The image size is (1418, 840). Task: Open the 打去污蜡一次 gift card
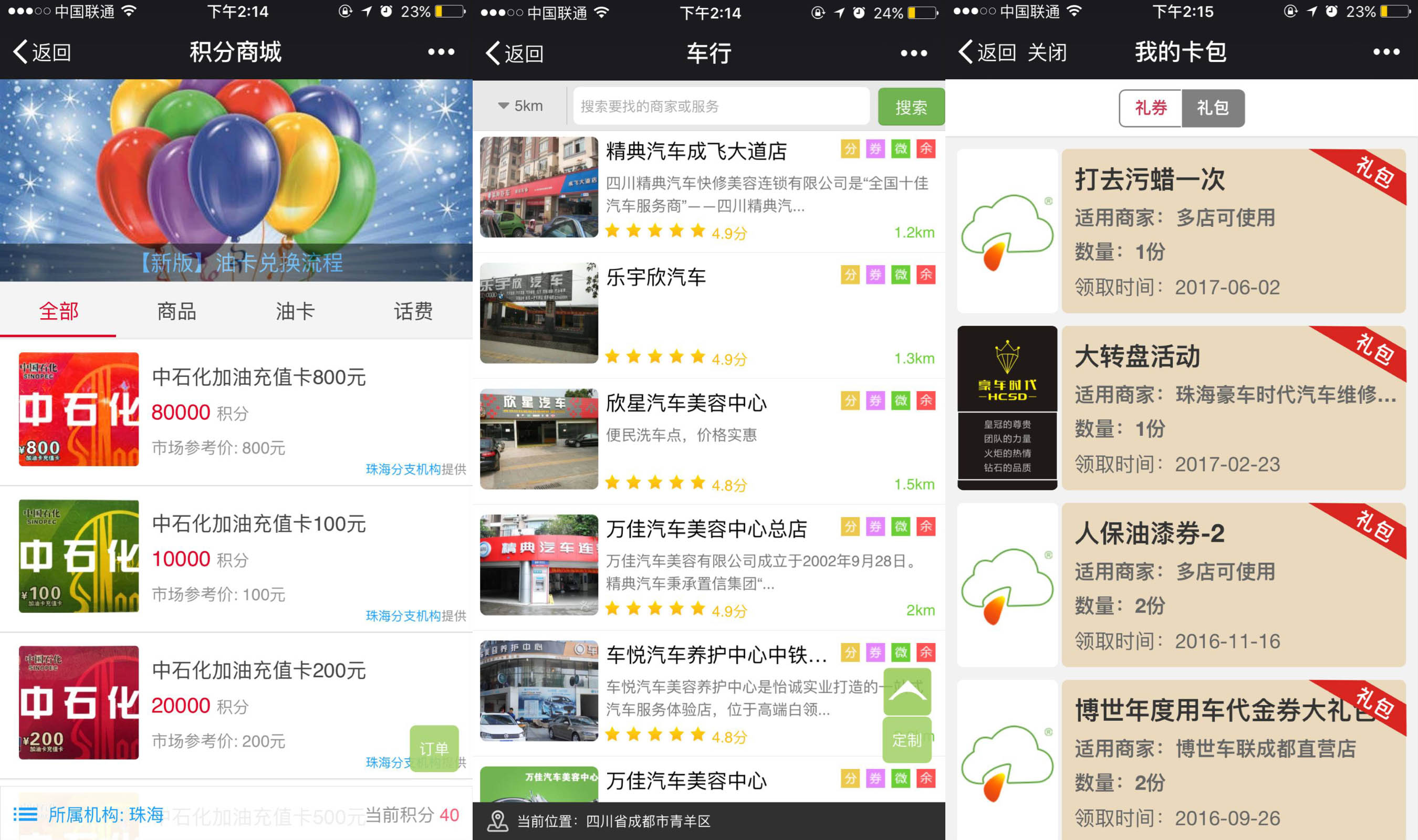[1234, 231]
